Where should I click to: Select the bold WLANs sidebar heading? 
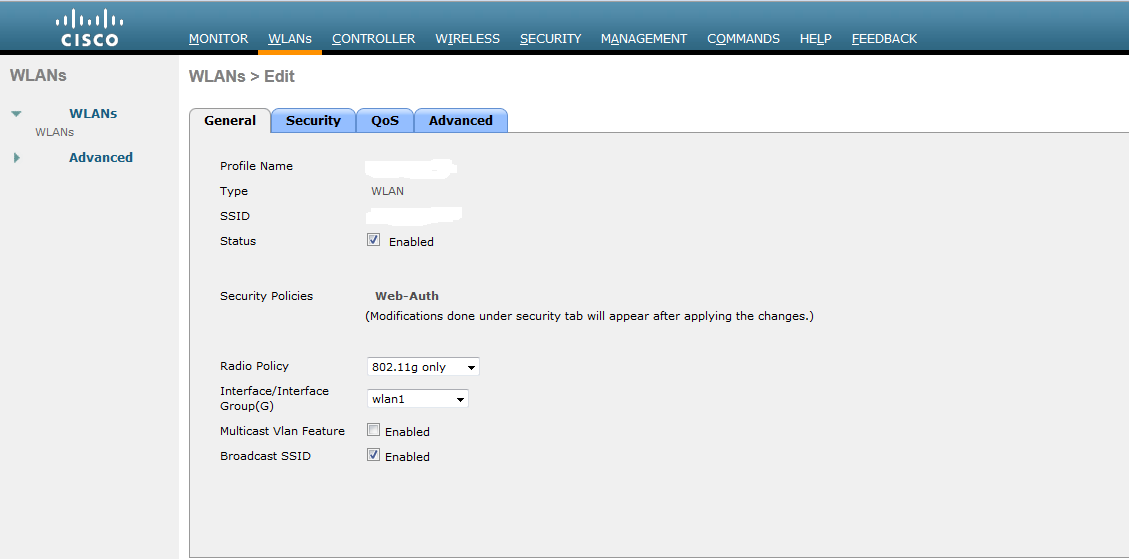[93, 114]
